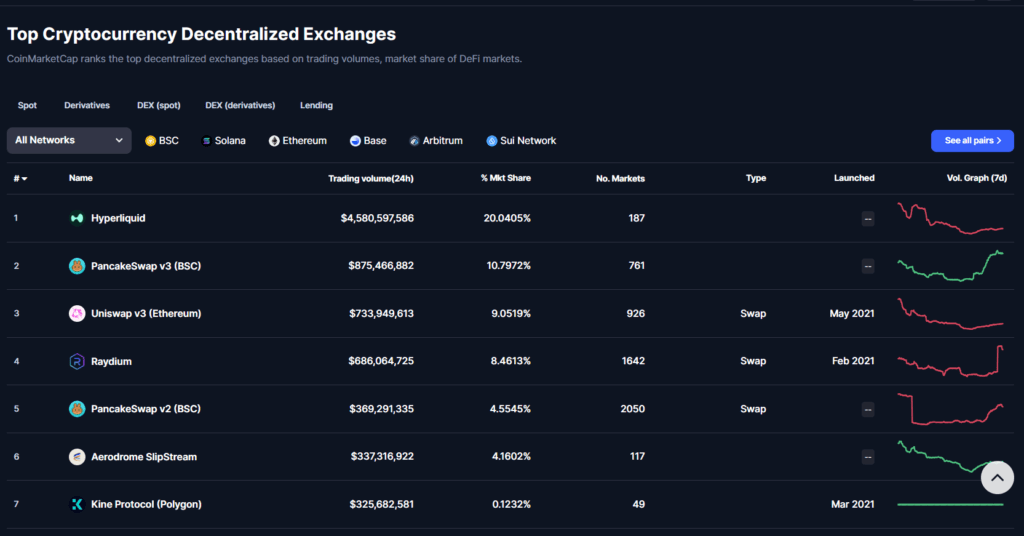Click the scroll-to-top arrow button
Viewport: 1024px width, 536px height.
click(997, 477)
